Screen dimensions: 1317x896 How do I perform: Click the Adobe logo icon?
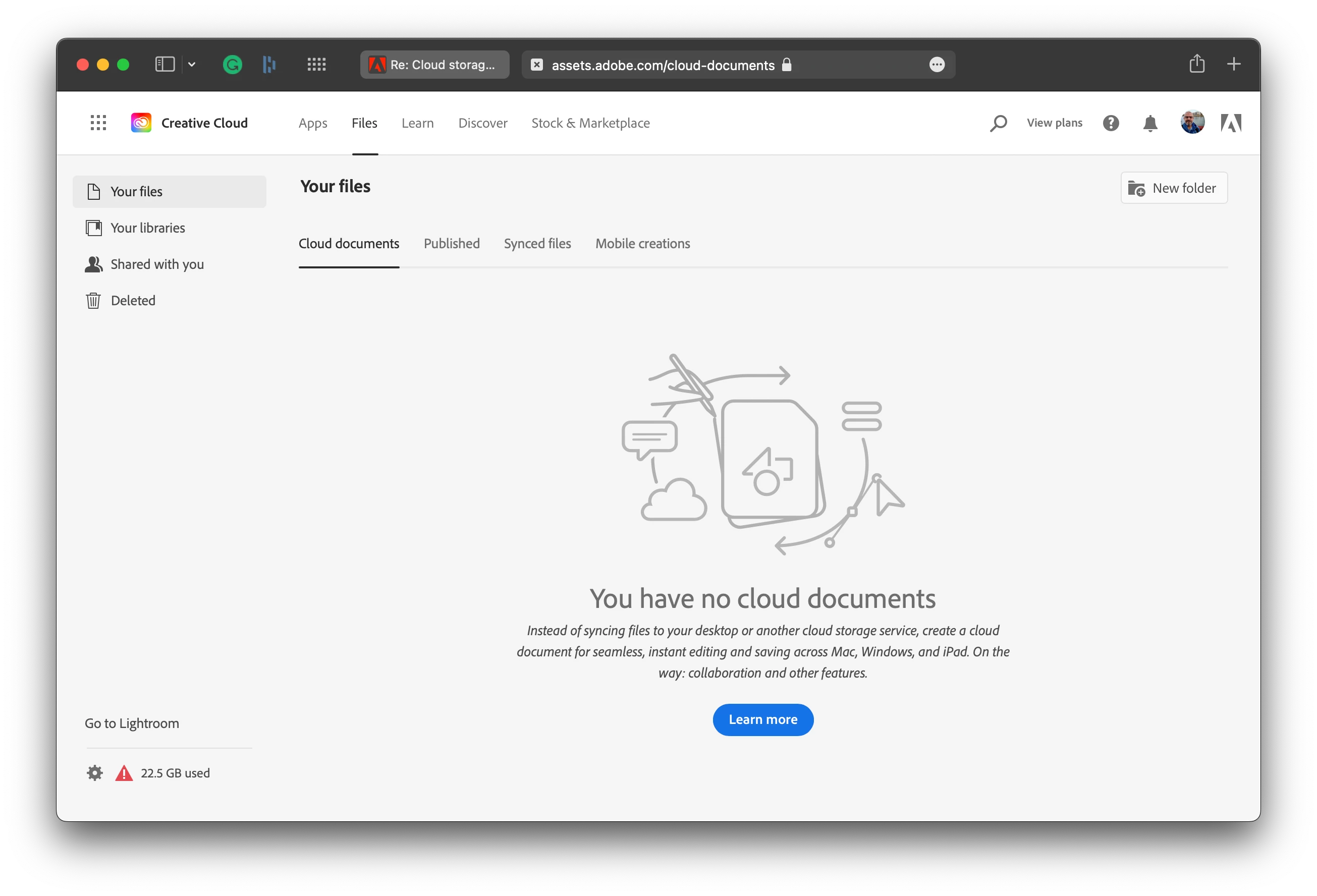point(1231,123)
